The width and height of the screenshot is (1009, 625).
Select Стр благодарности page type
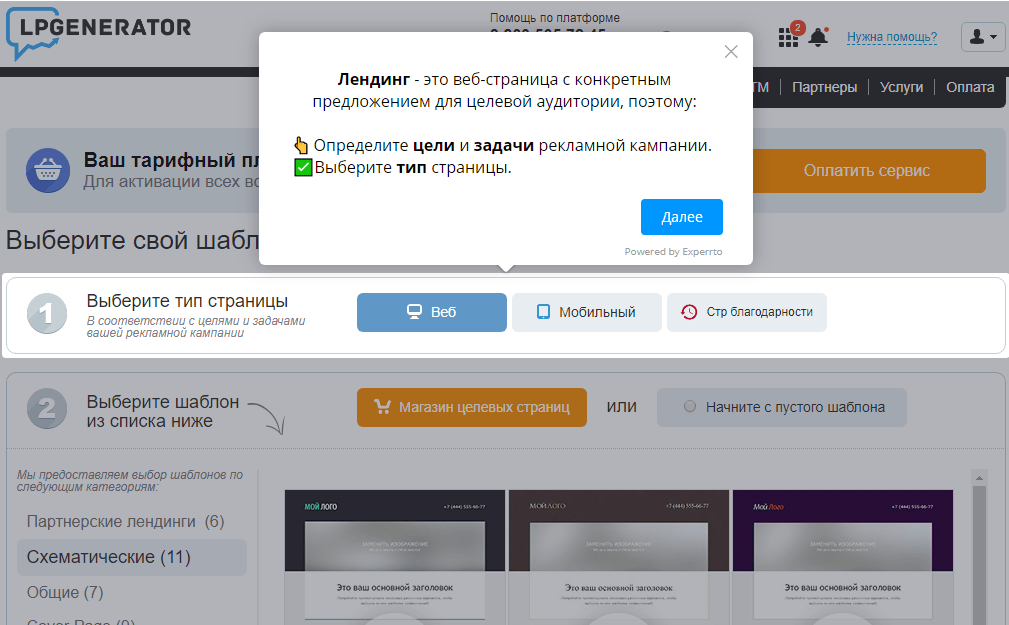click(x=747, y=312)
